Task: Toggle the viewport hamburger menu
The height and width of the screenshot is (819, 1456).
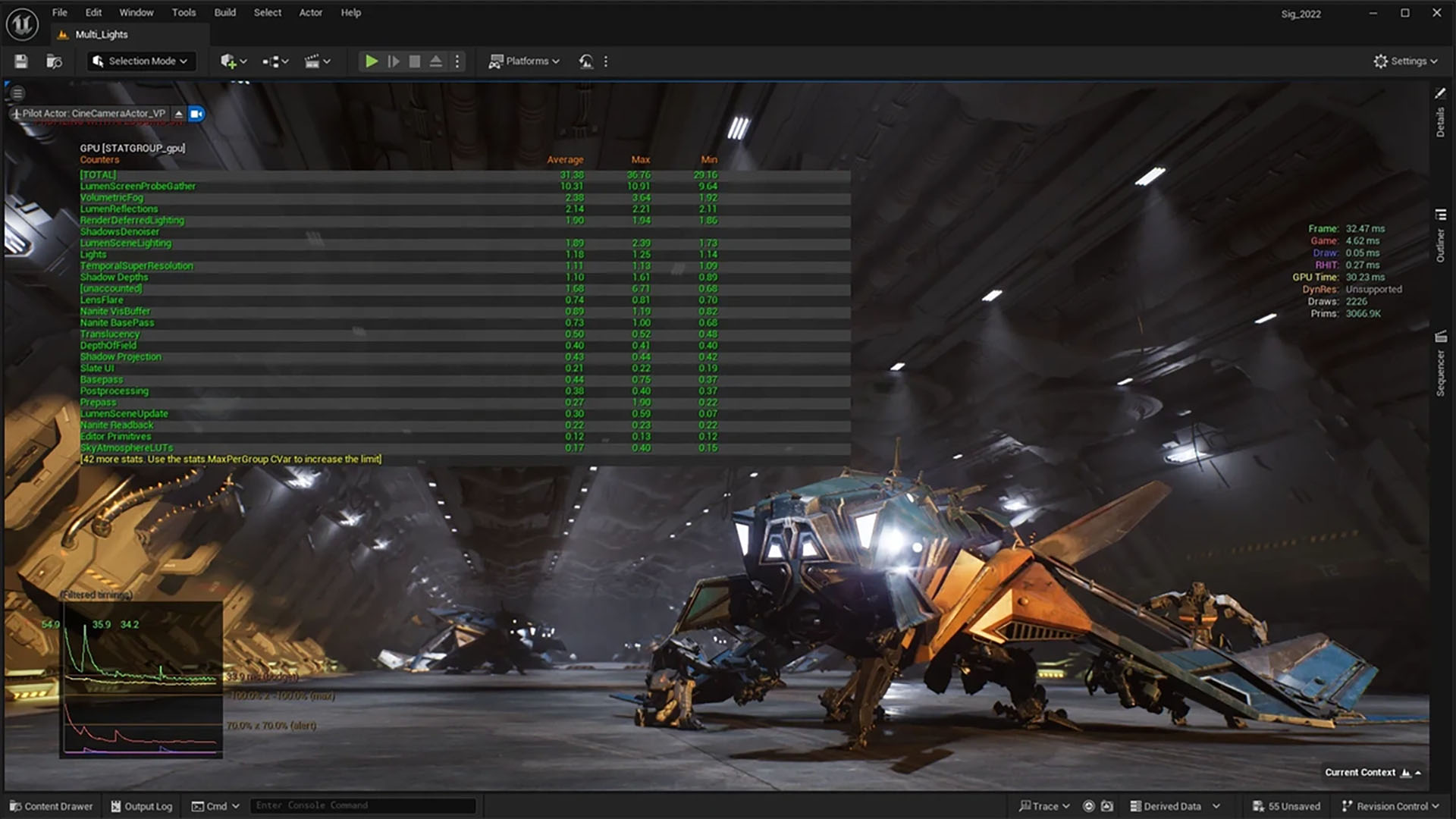Action: 16,93
